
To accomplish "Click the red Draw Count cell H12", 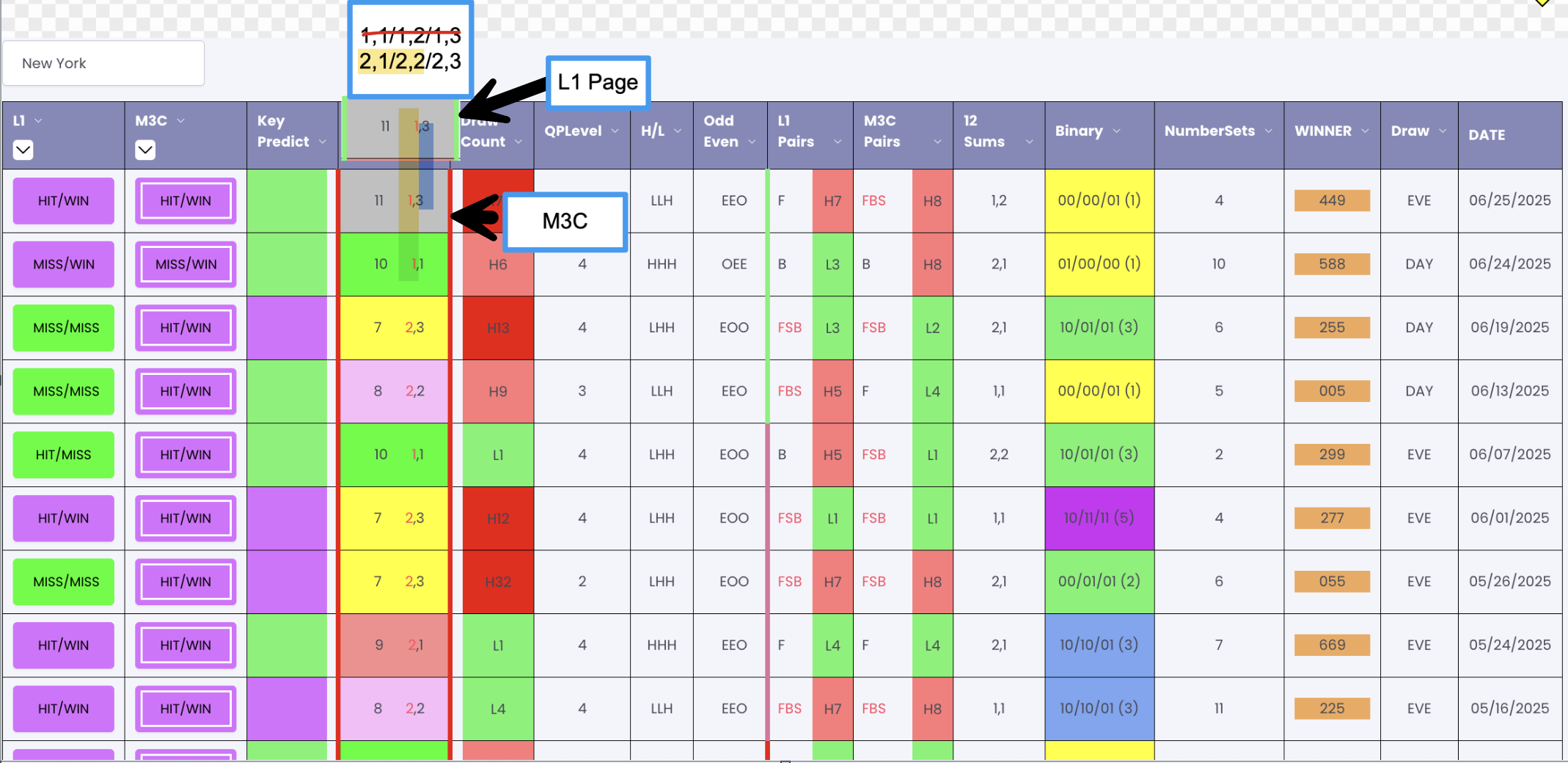I will 498,518.
